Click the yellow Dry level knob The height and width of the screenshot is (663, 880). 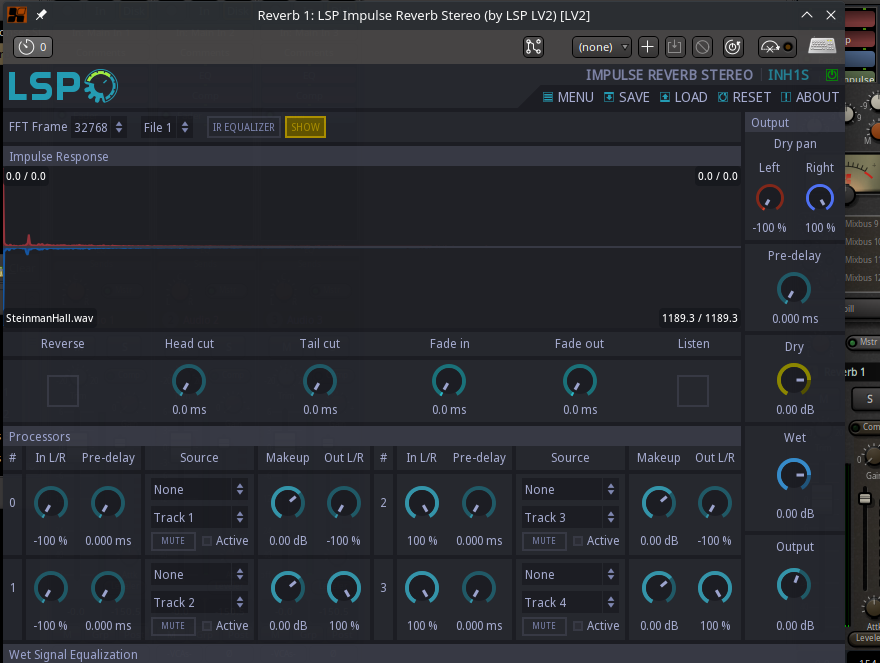(794, 380)
